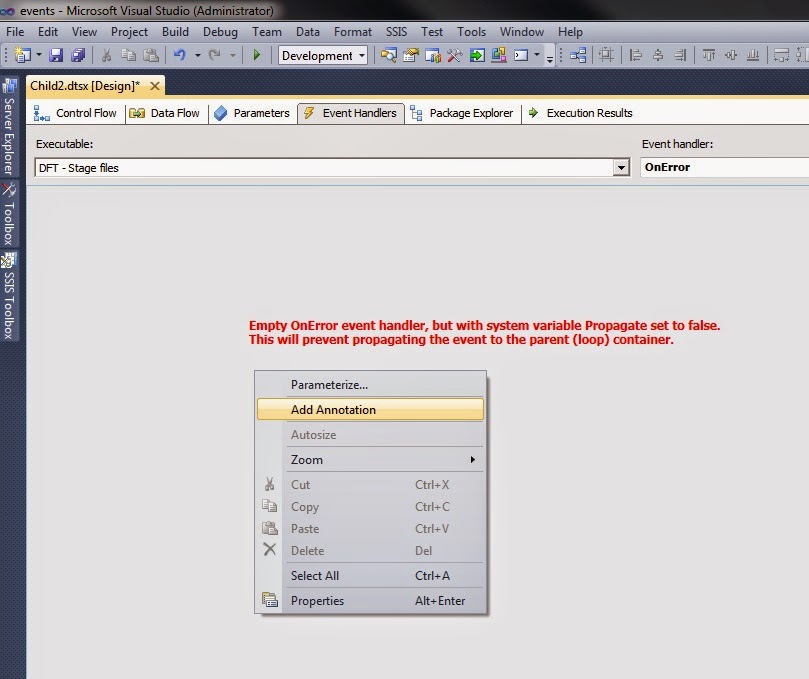Open the Undo history dropdown arrow
This screenshot has width=809, height=679.
[x=197, y=55]
